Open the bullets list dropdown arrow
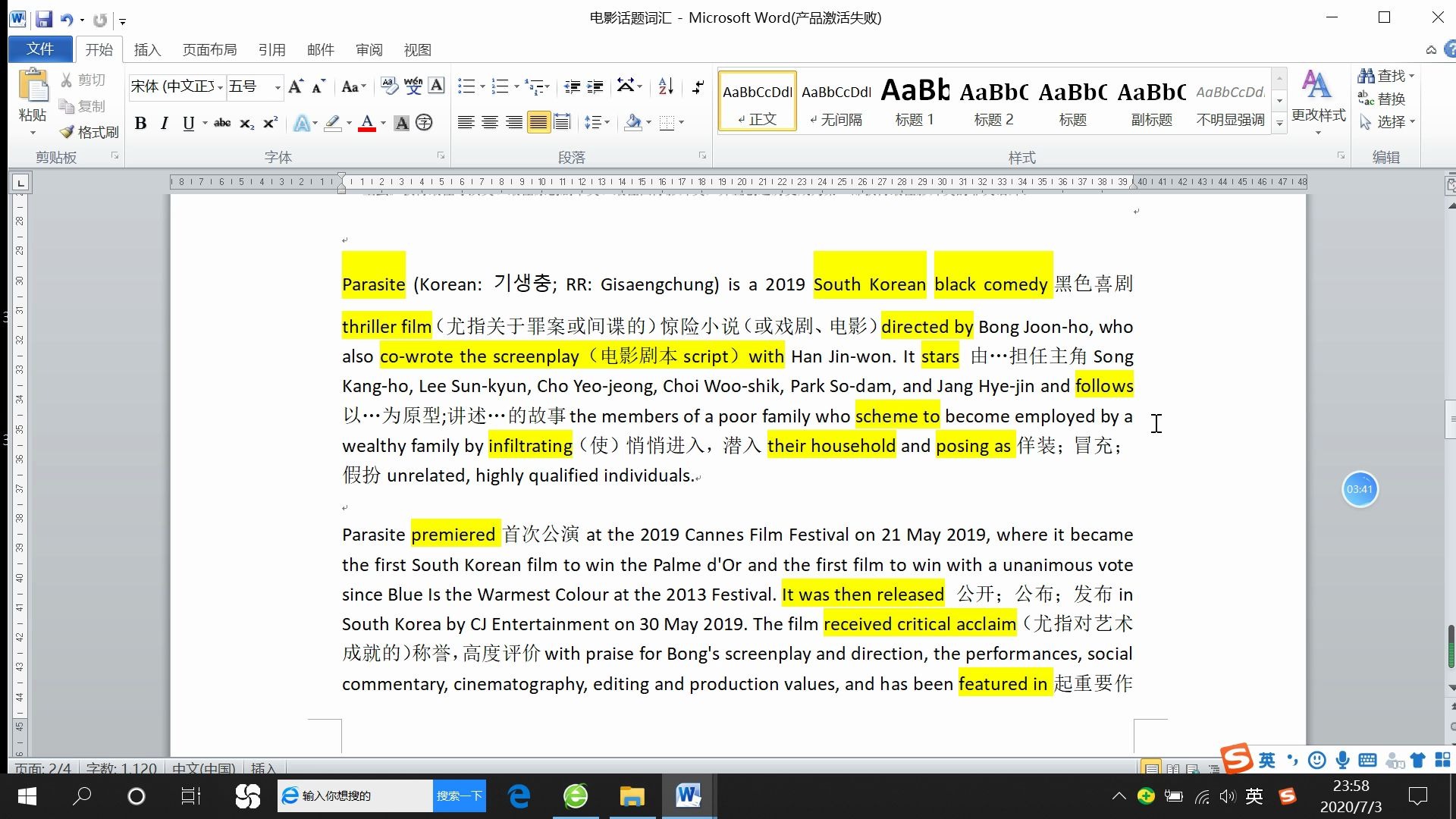The width and height of the screenshot is (1456, 819). click(482, 86)
